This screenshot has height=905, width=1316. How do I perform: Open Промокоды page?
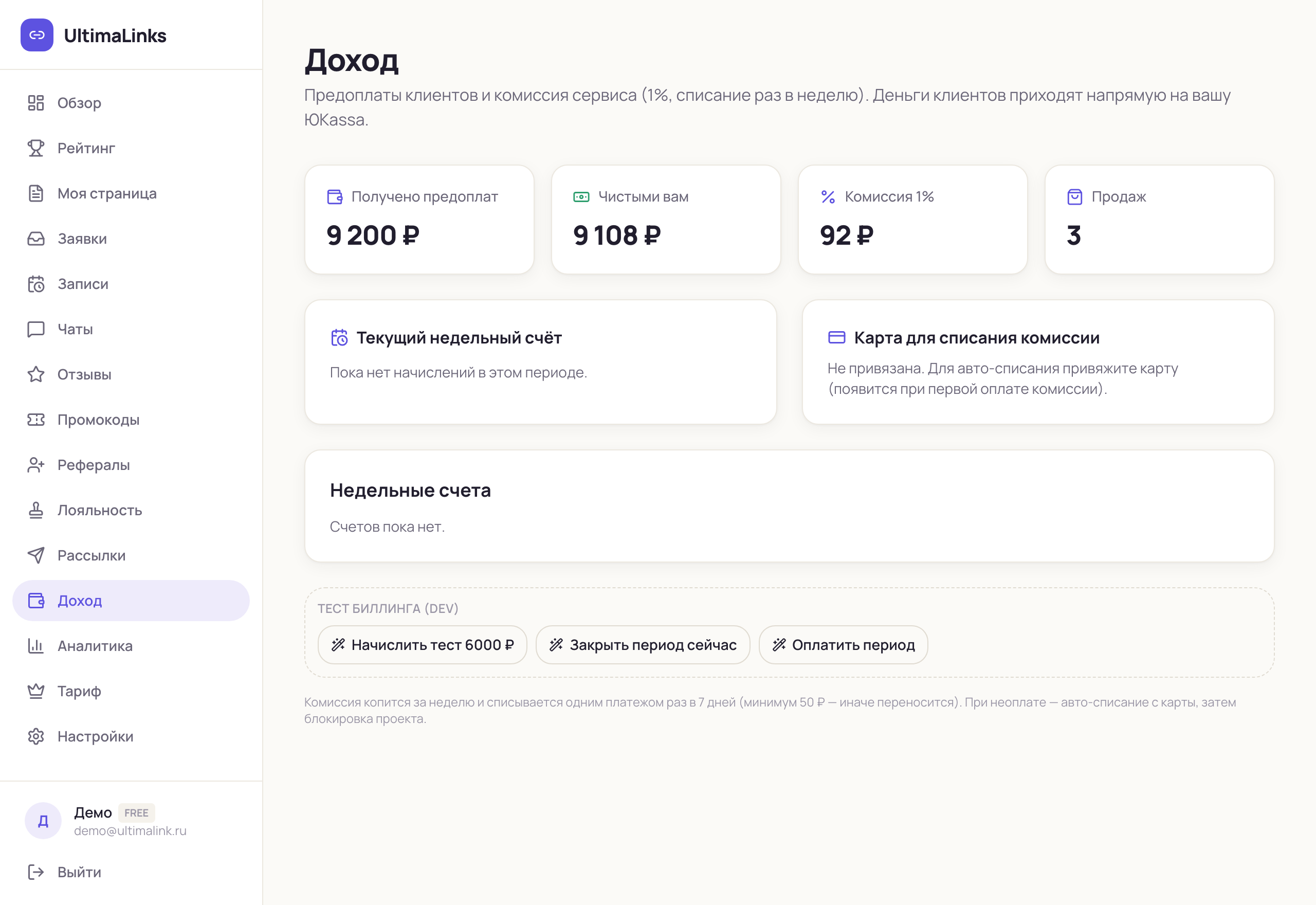(131, 420)
